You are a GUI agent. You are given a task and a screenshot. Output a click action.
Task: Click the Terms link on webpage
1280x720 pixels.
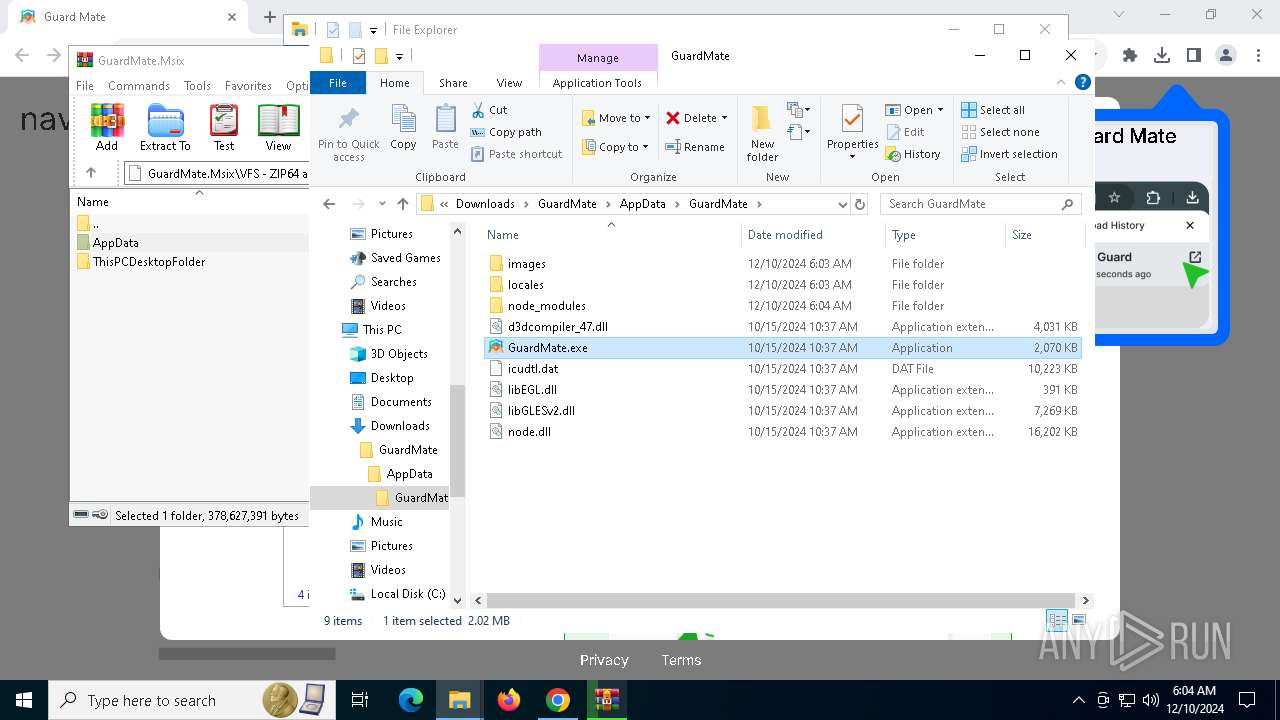(681, 660)
